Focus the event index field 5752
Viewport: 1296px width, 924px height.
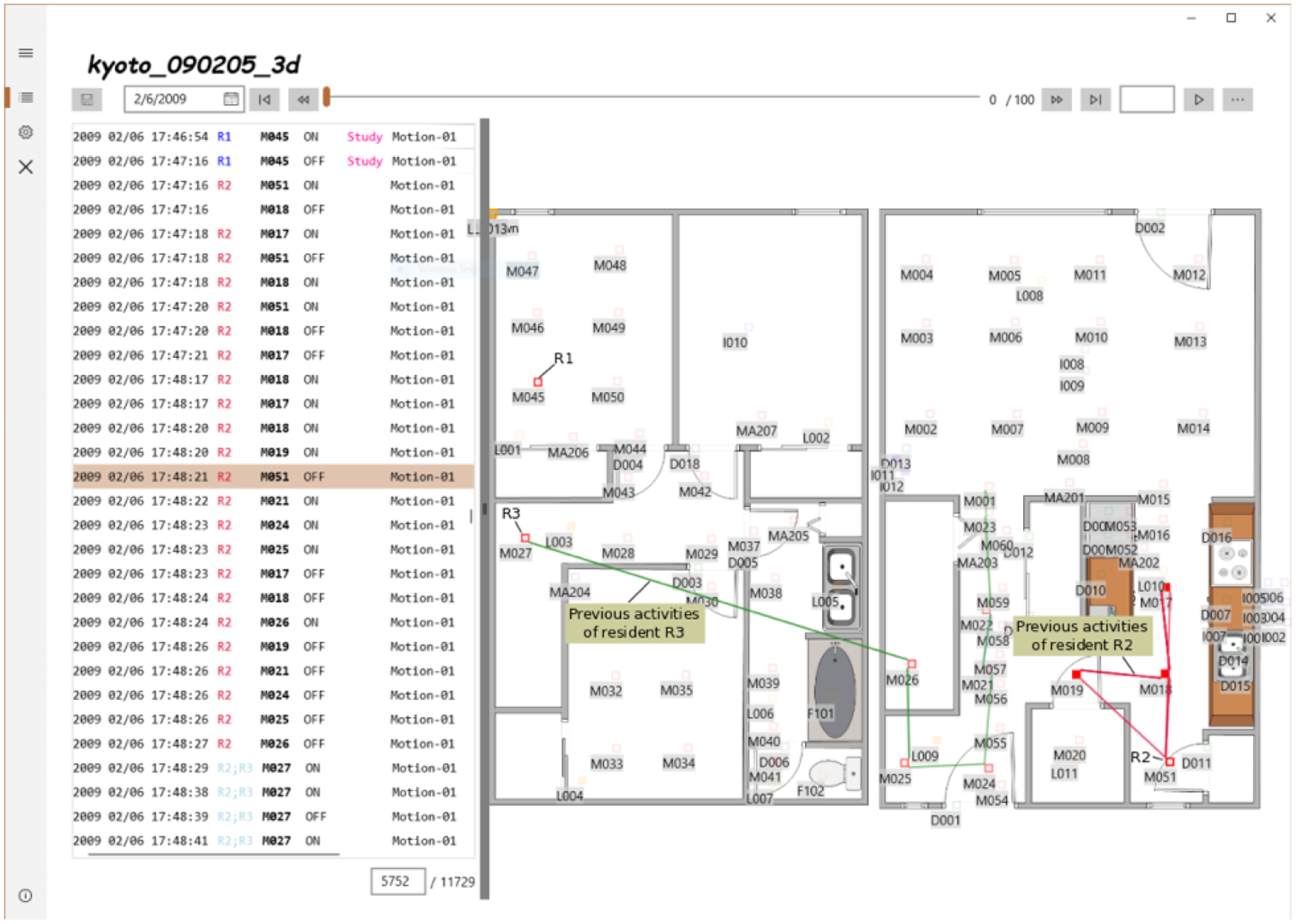pos(397,881)
